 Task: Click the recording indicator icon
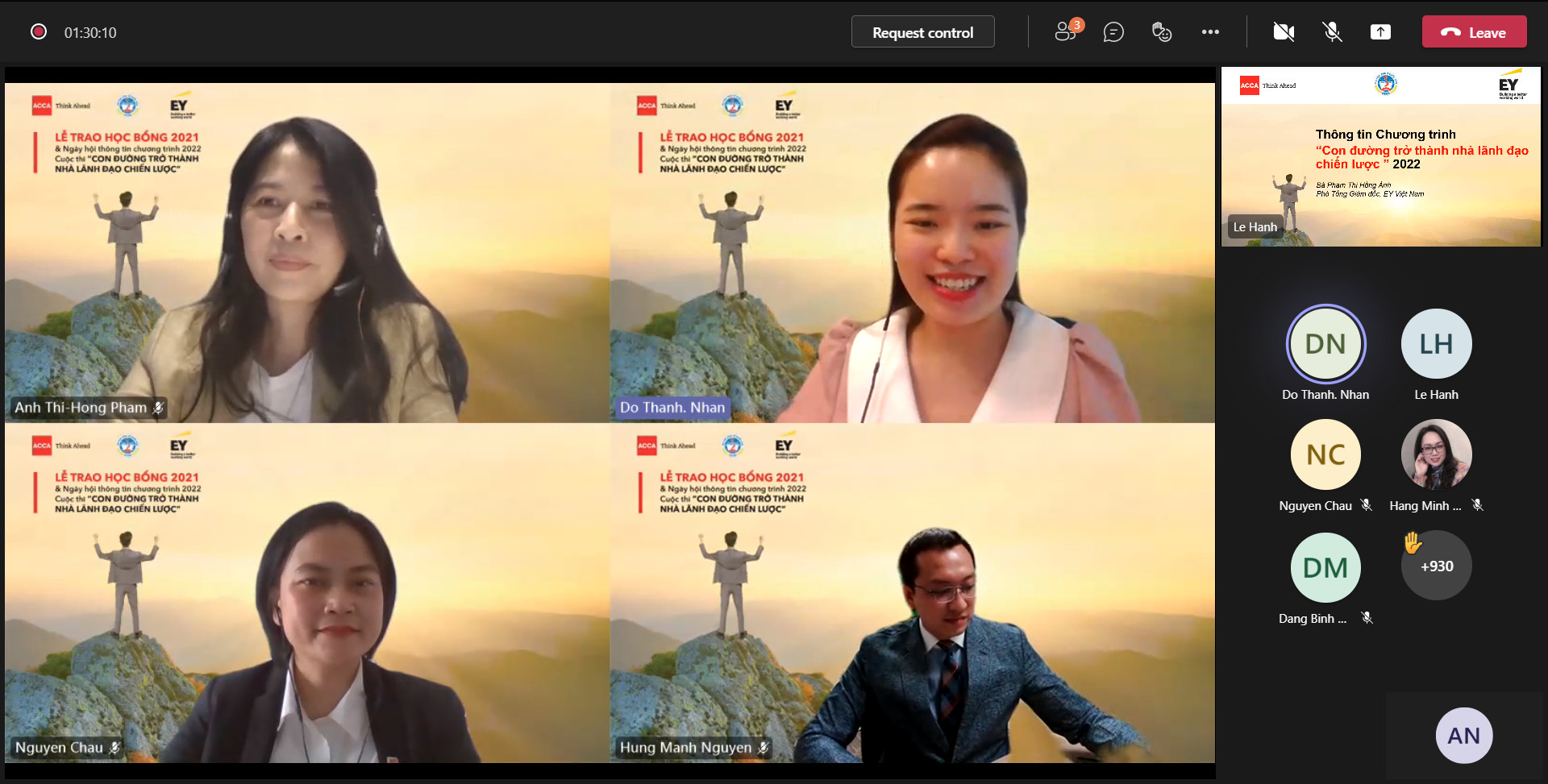39,31
